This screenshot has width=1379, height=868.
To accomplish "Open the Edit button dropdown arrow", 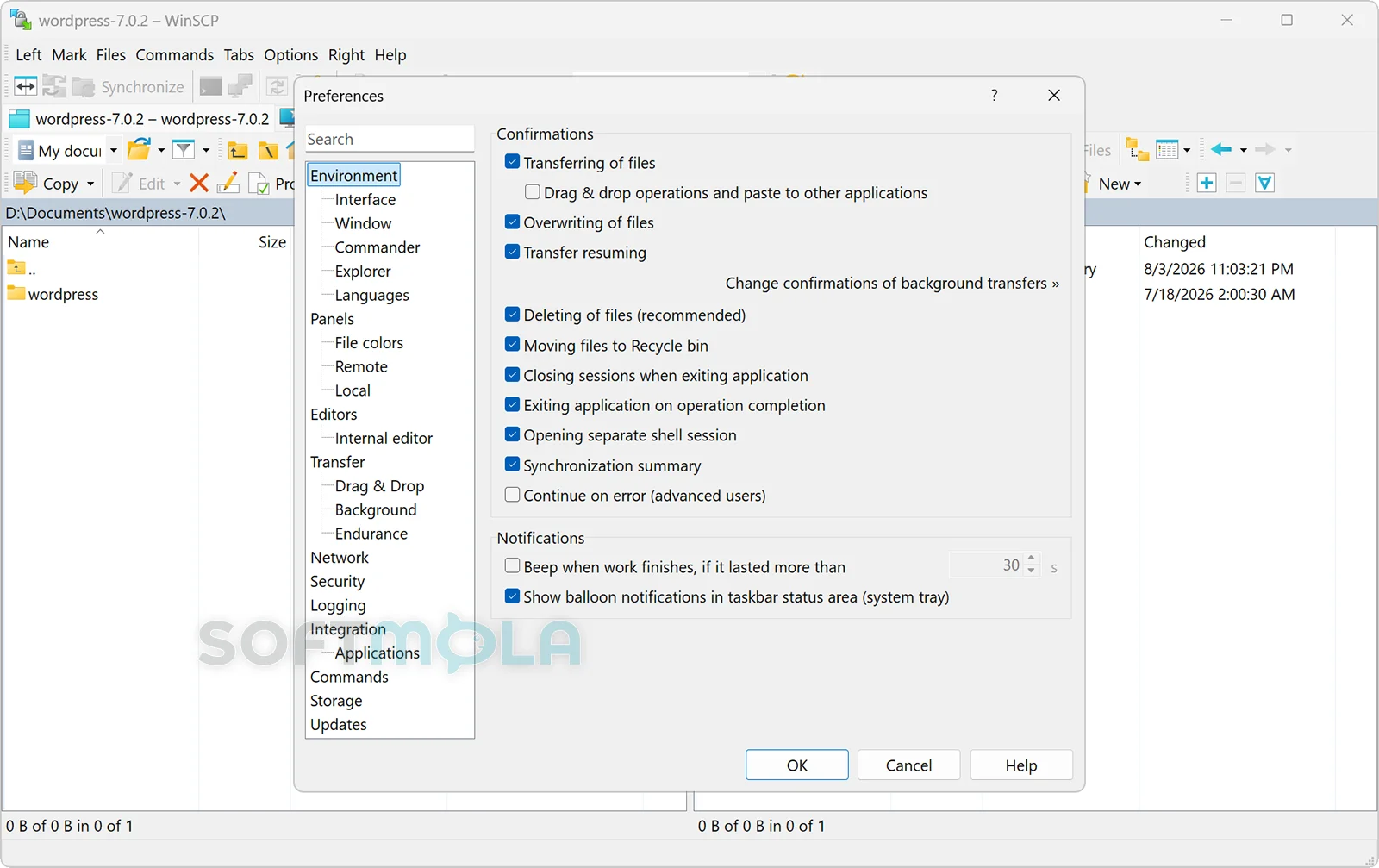I will tap(177, 184).
